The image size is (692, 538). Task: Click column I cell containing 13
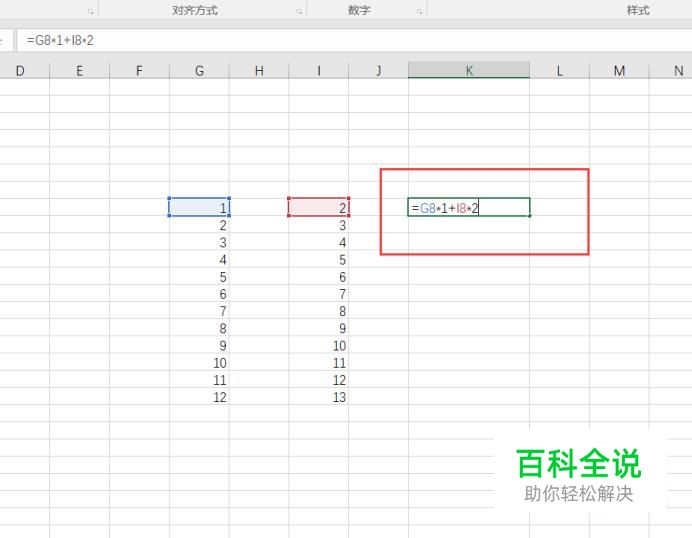coord(319,397)
